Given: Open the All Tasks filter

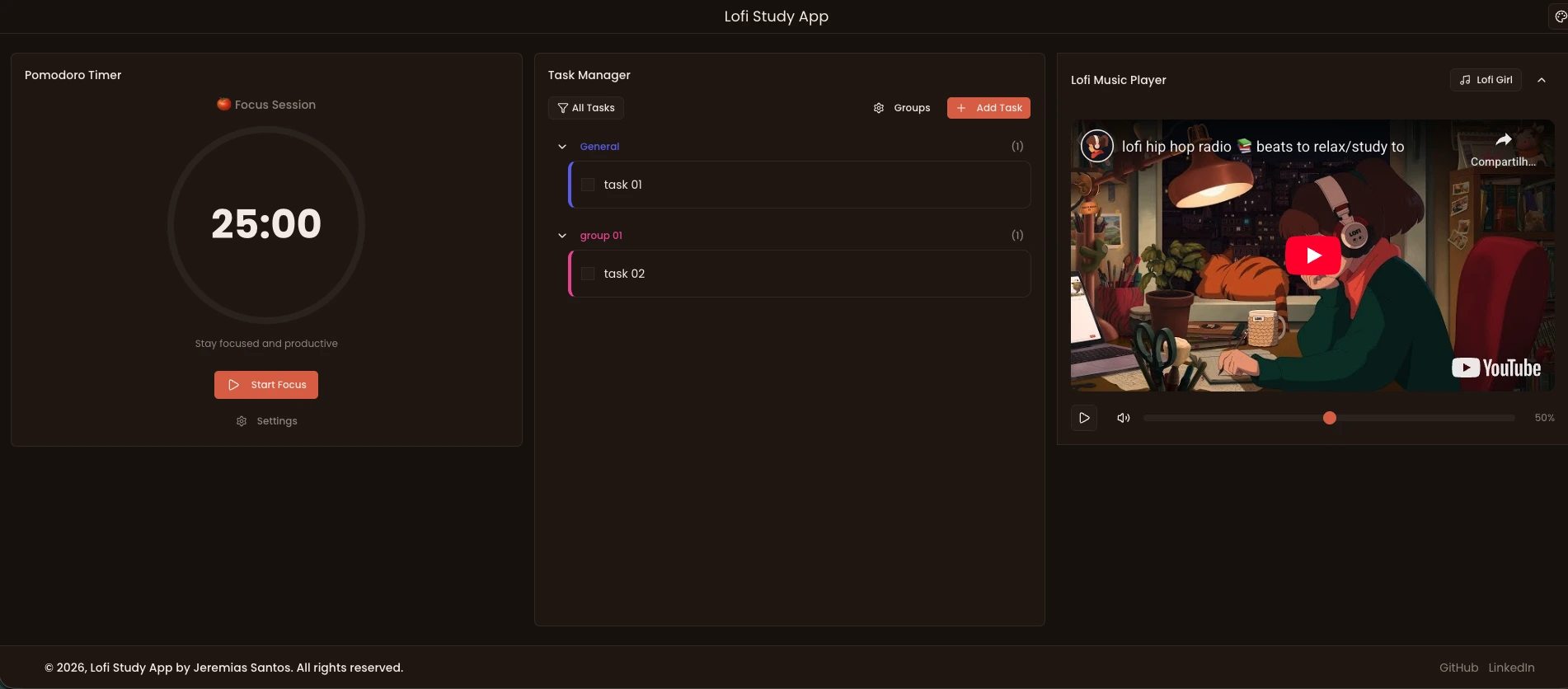Looking at the screenshot, I should (586, 108).
